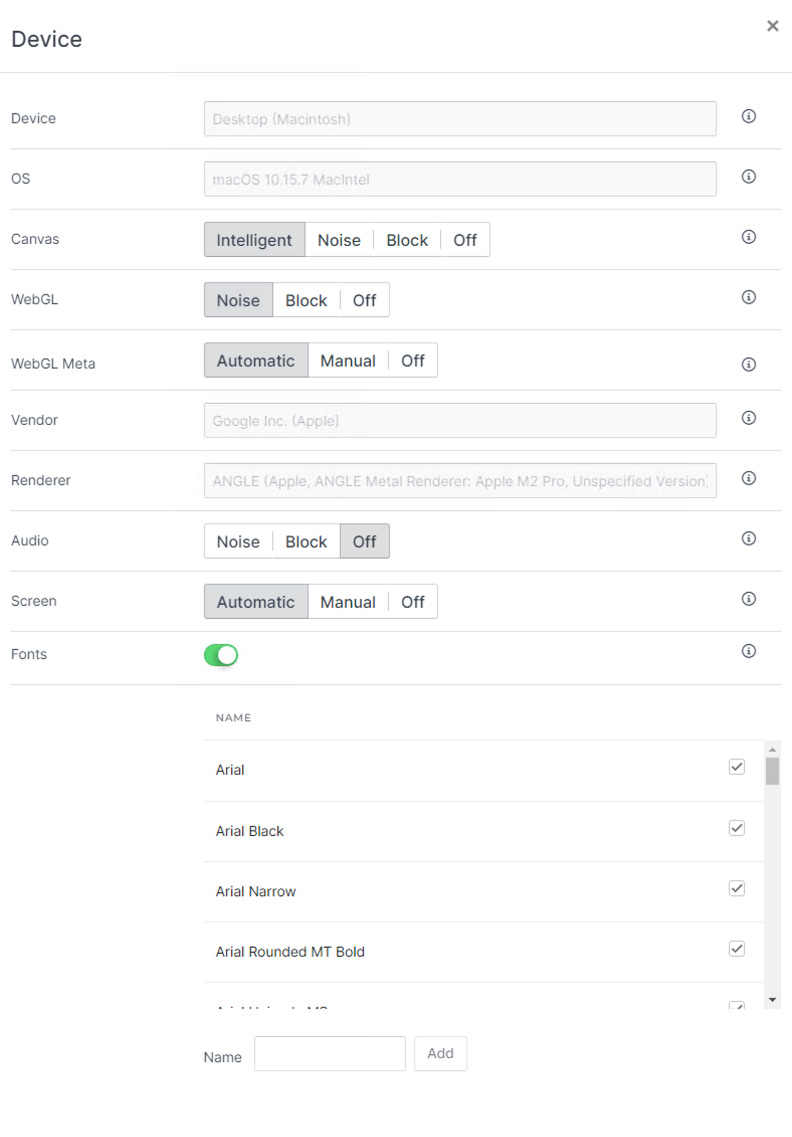This screenshot has width=792, height=1137.
Task: Click the Vendor field Google Inc. (Apple)
Action: tap(460, 421)
